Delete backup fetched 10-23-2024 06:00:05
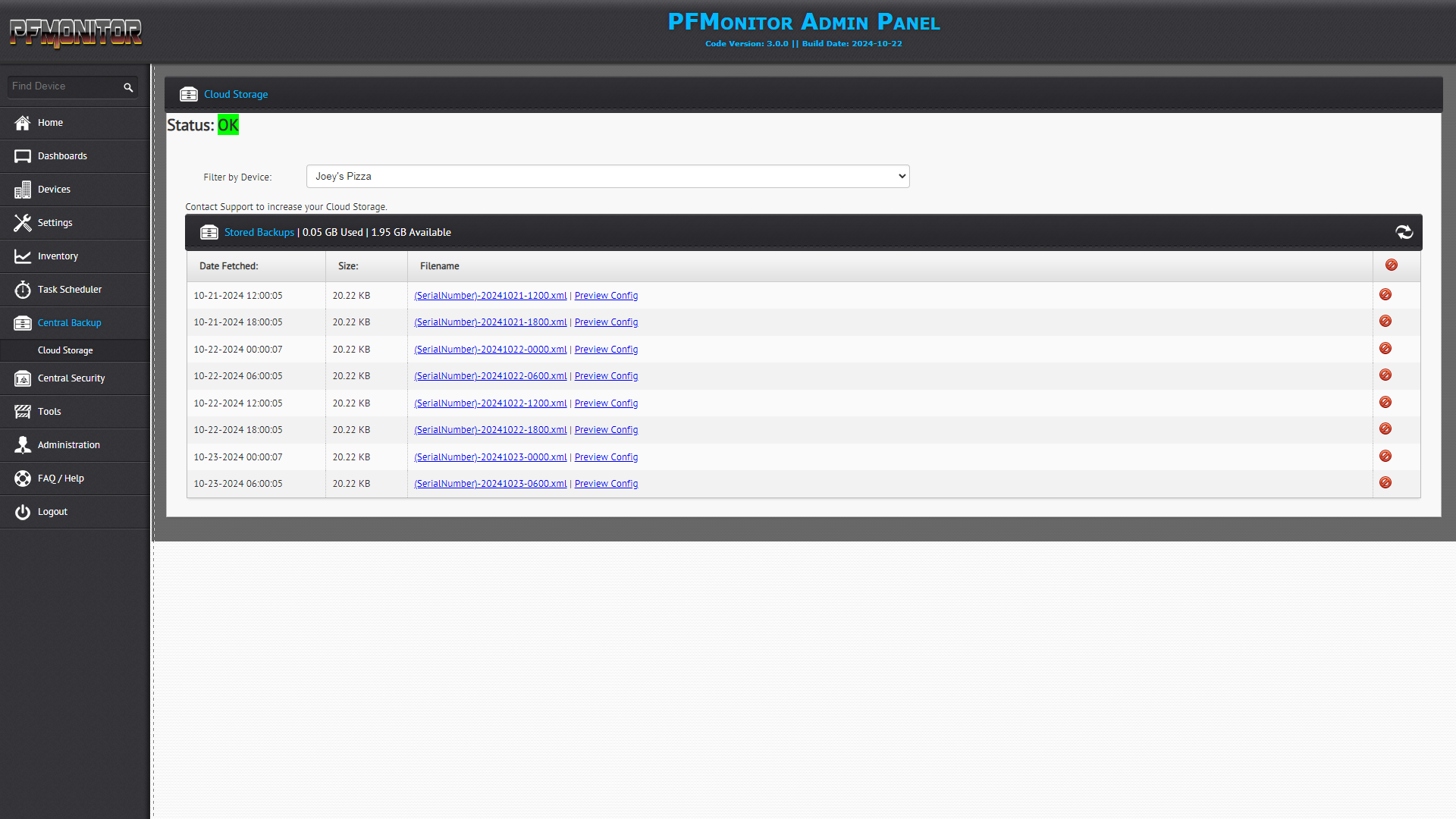Screen dimensions: 1456x819 click(1385, 482)
